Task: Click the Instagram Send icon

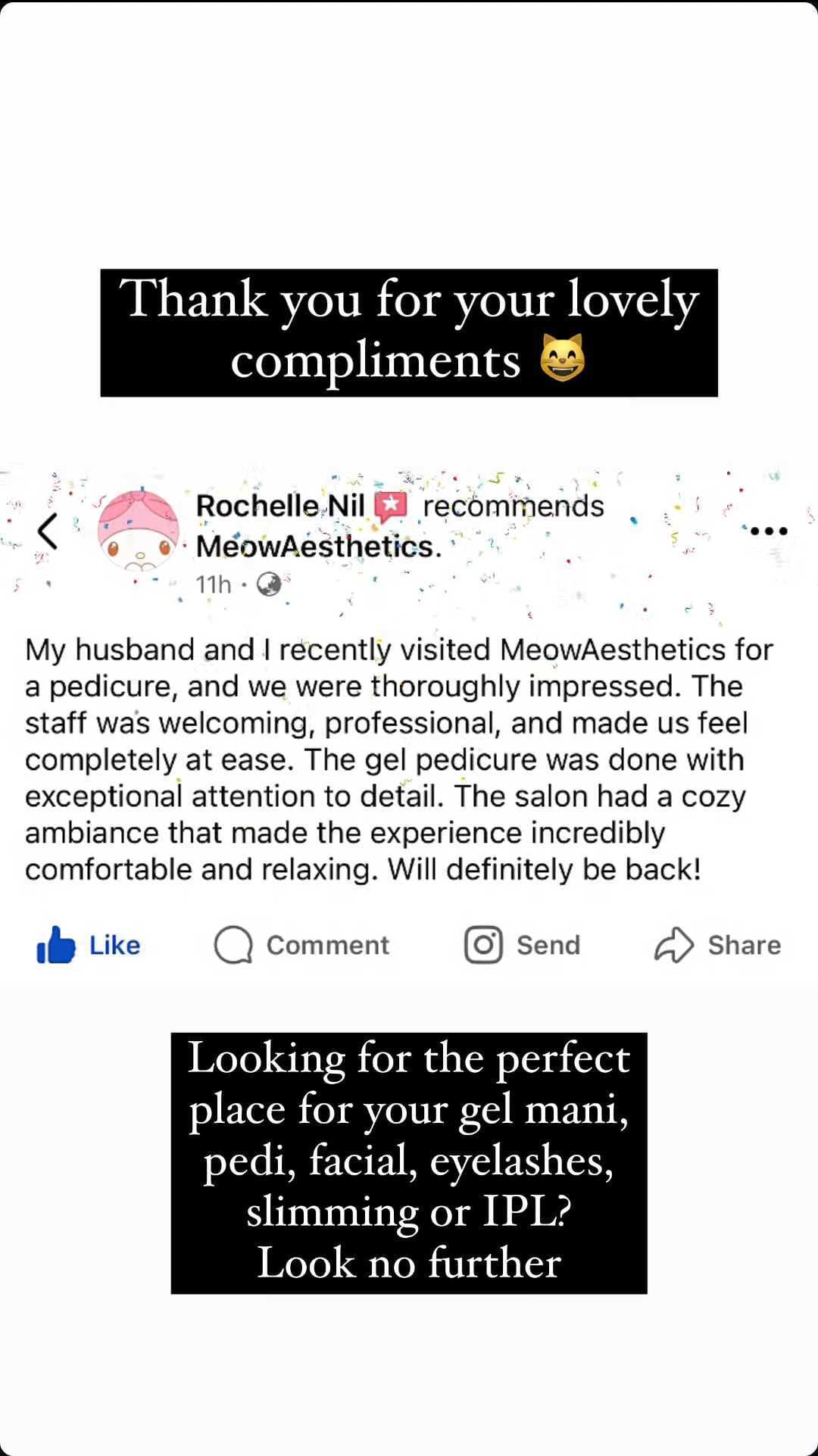Action: (483, 945)
